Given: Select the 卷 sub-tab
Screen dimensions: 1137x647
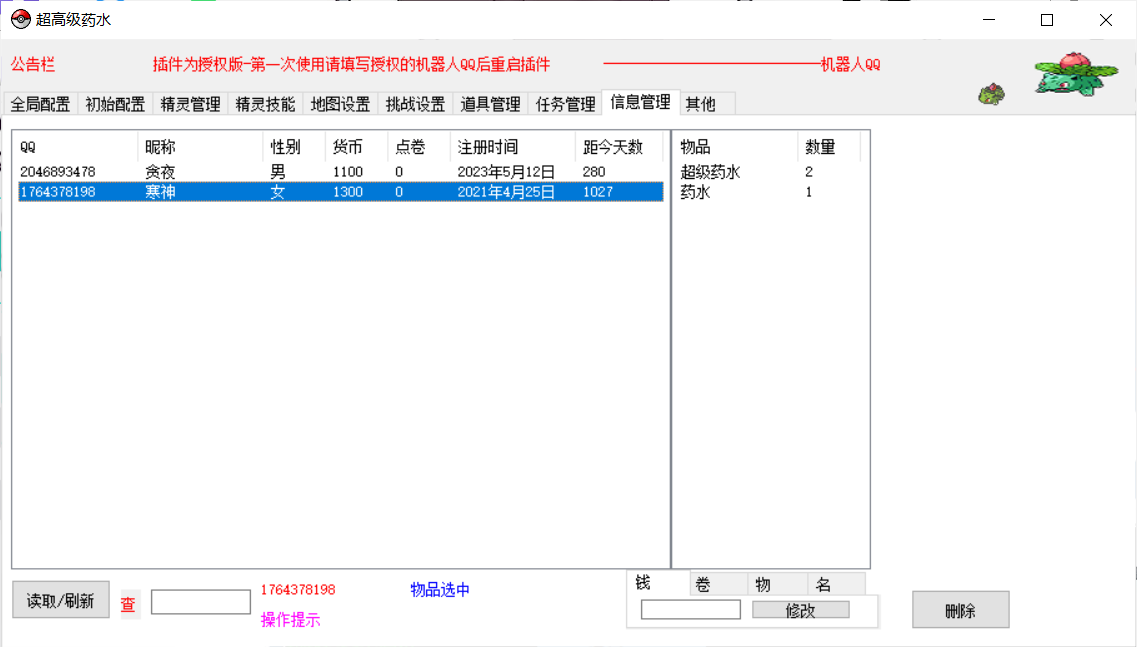Looking at the screenshot, I should (703, 585).
